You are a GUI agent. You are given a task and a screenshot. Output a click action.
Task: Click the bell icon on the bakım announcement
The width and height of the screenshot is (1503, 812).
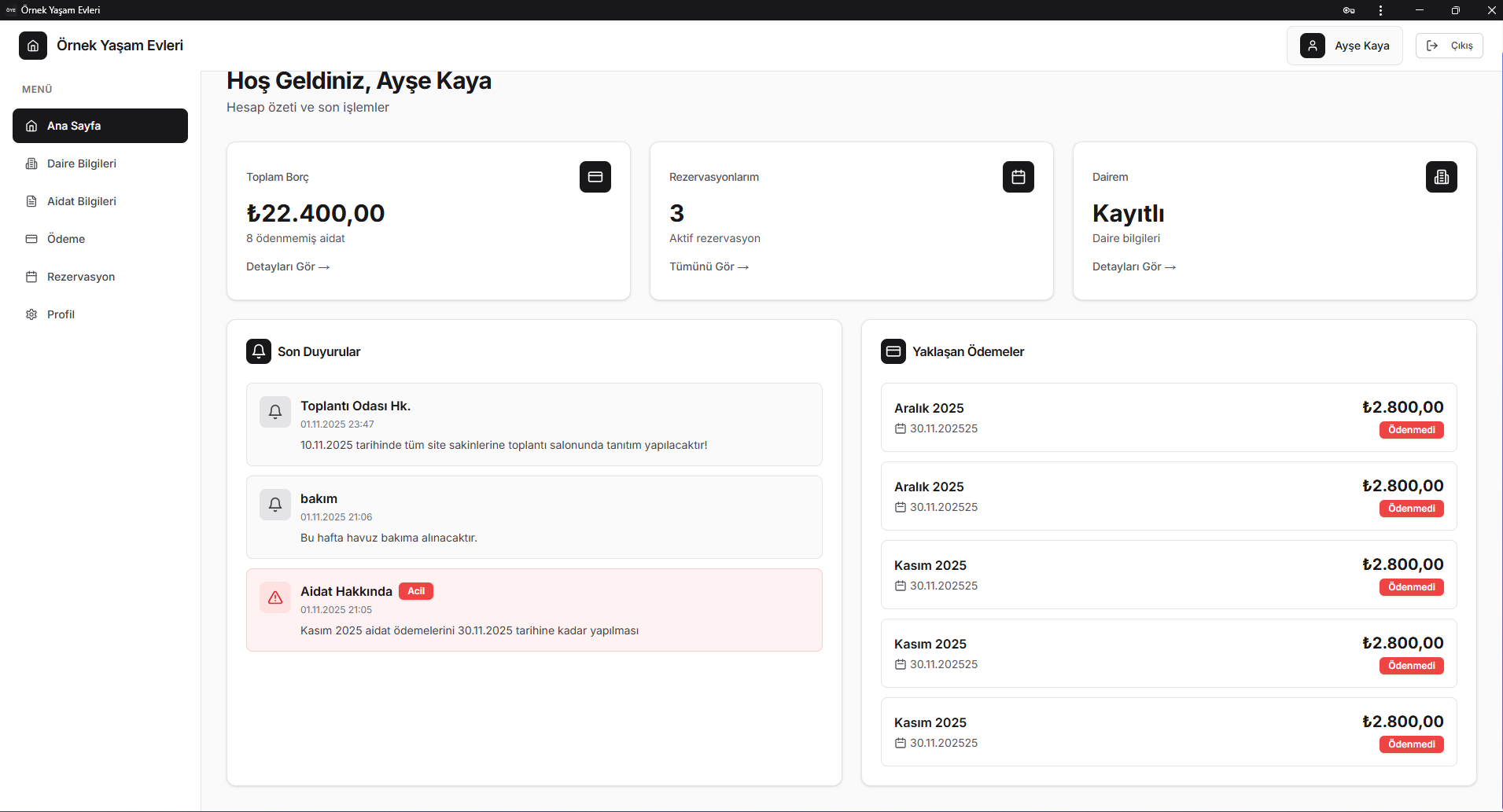click(275, 505)
